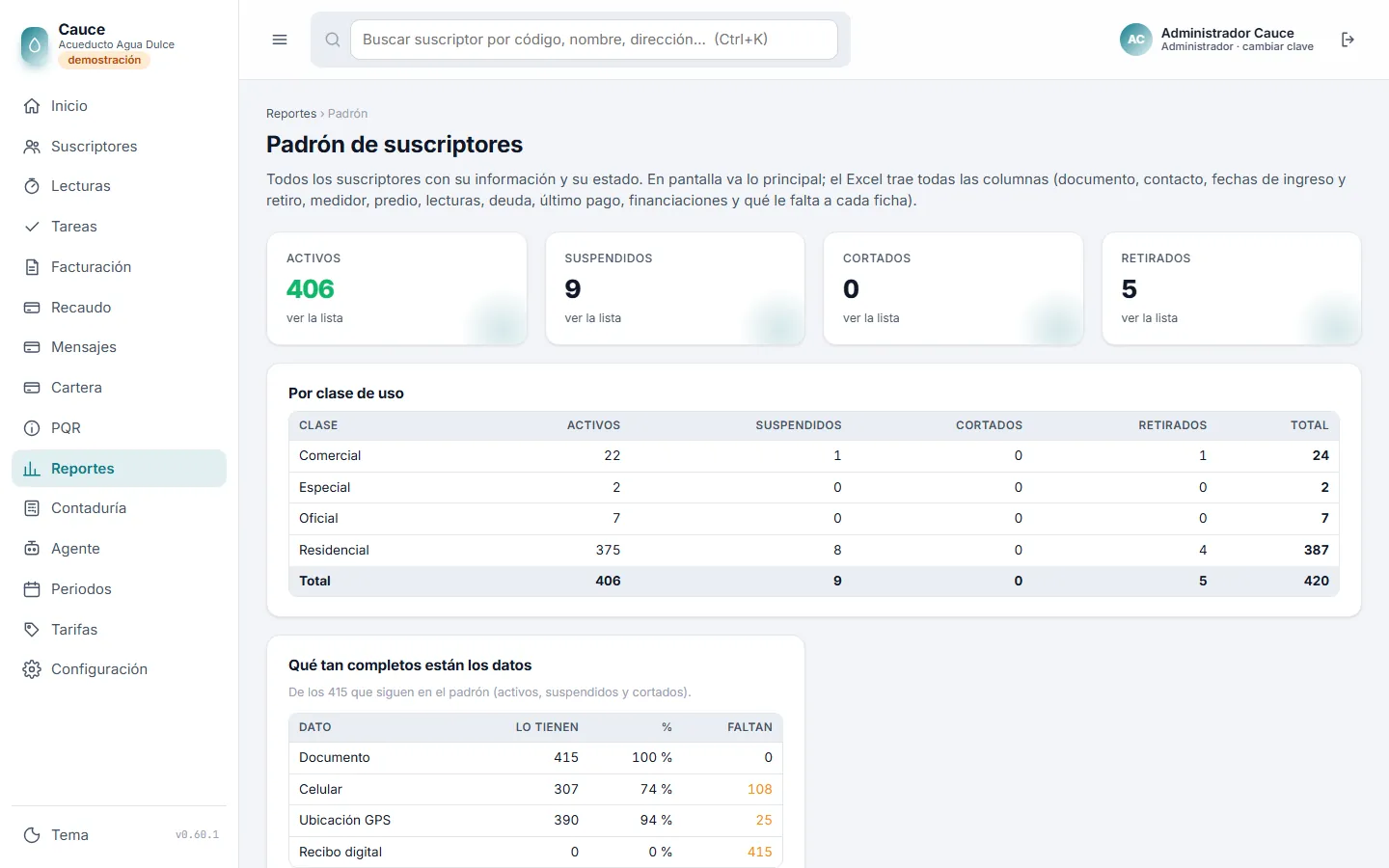Click the Suscriptores people icon
1389x868 pixels.
coord(32,147)
